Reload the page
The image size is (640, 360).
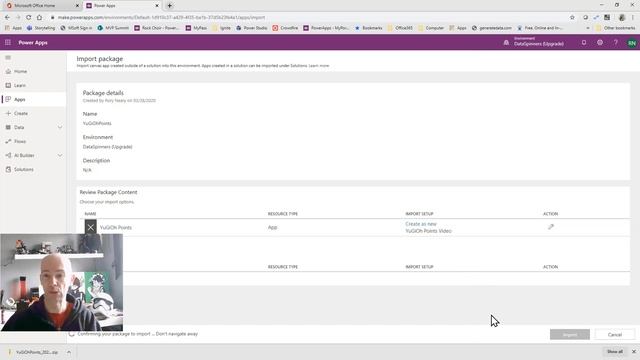point(29,18)
